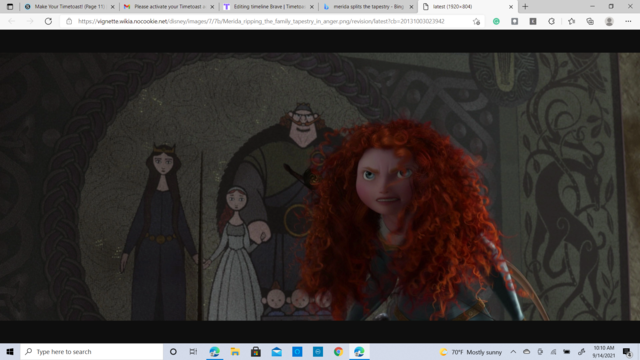
Task: Open the browser extensions puzzle icon
Action: point(551,21)
